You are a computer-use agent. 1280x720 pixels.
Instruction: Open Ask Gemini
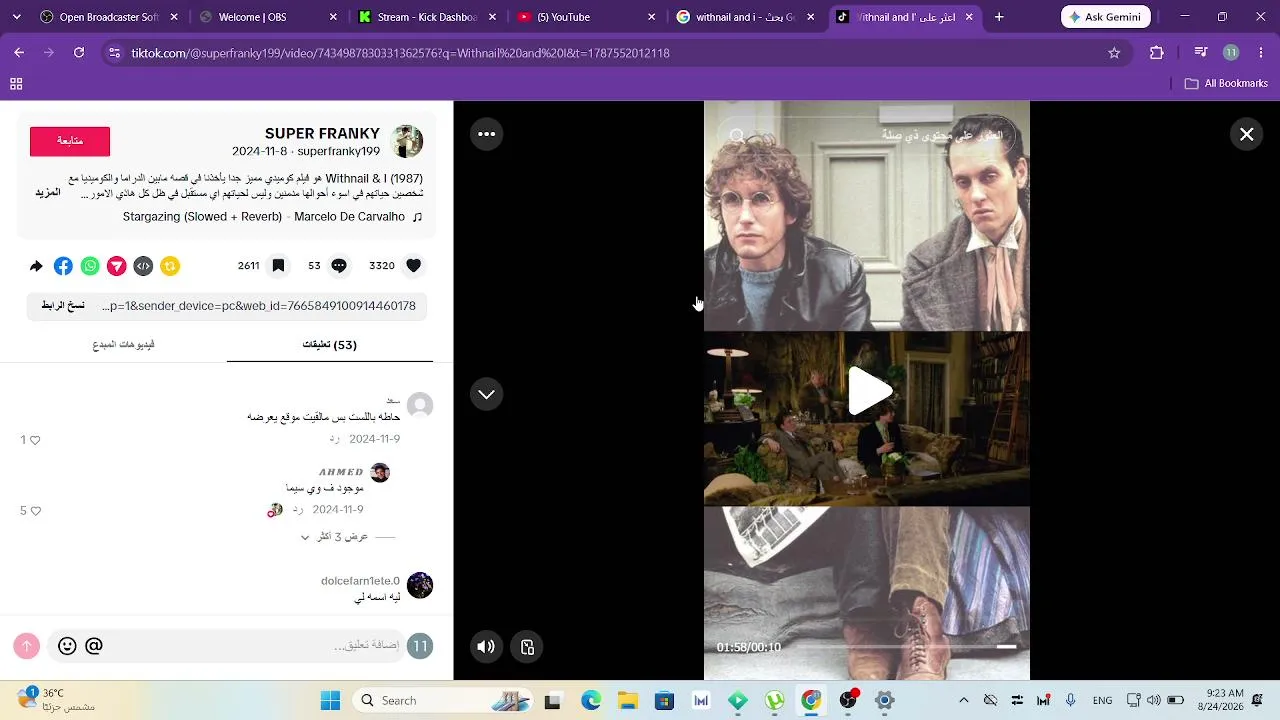tap(1106, 17)
